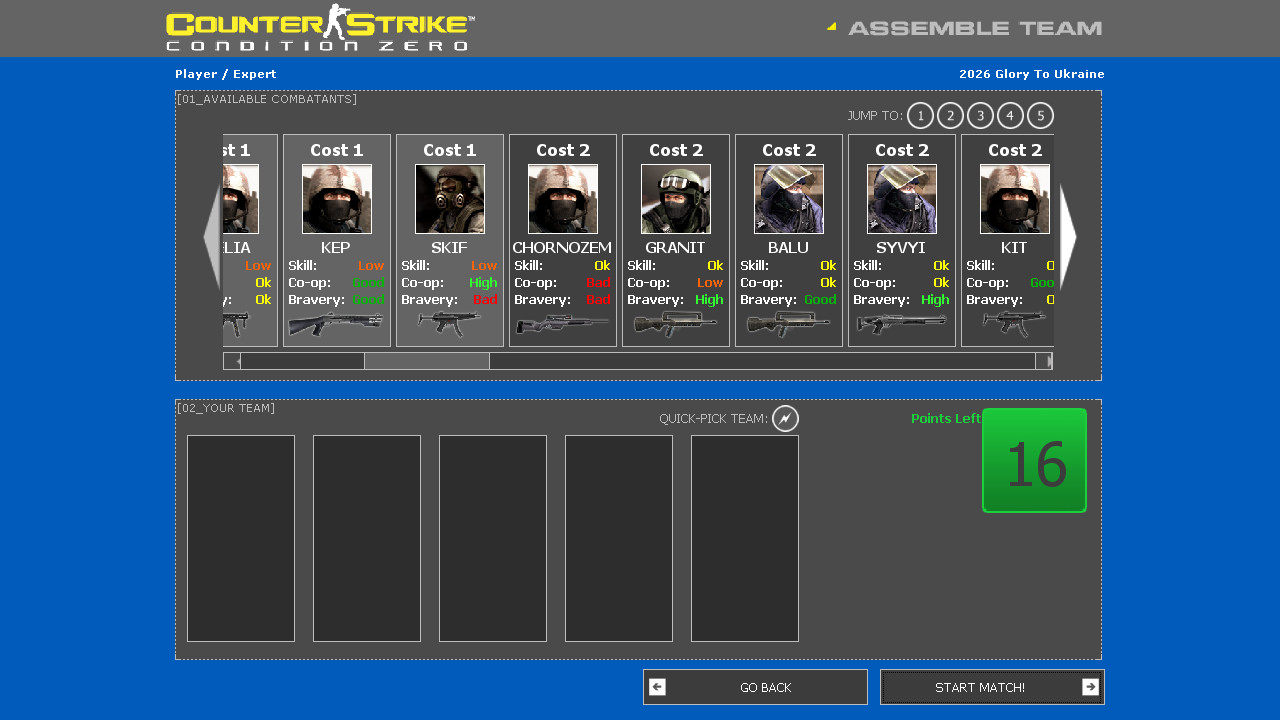Select SYVYI's weapon icon
This screenshot has width=1280, height=720.
click(x=901, y=324)
